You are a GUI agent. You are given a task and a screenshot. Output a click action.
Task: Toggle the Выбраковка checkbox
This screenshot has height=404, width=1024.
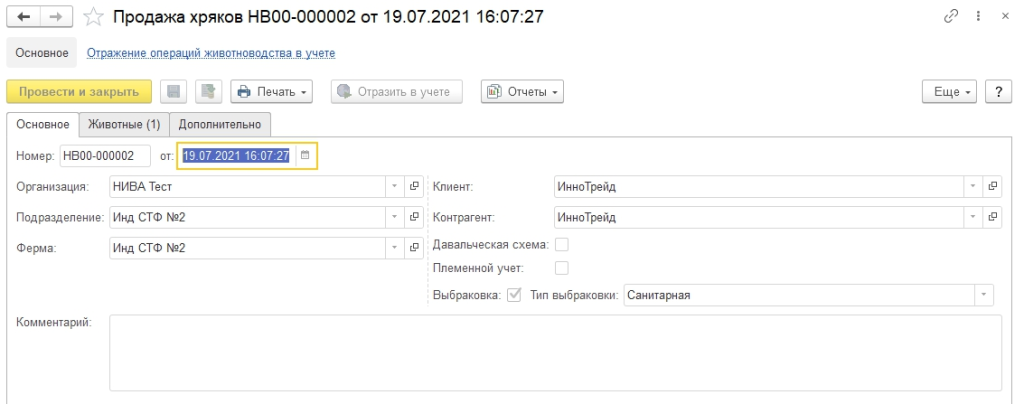click(x=514, y=295)
